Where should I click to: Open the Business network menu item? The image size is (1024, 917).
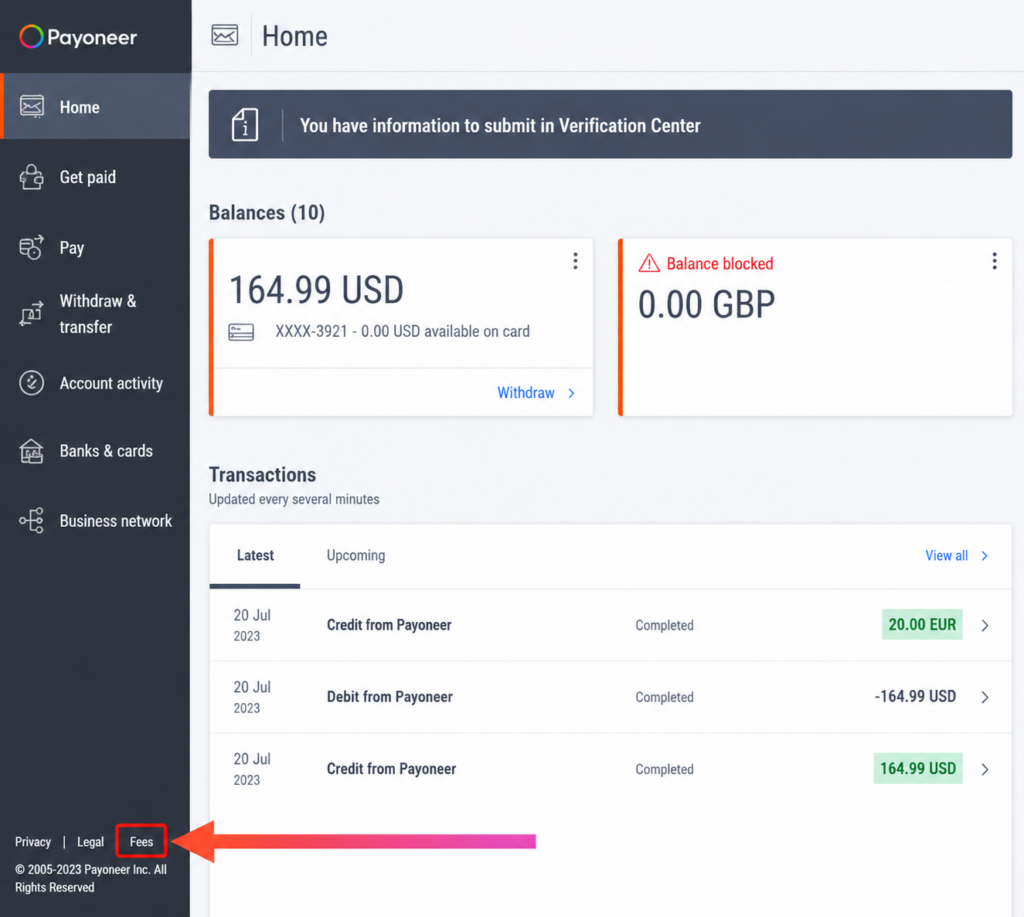95,521
